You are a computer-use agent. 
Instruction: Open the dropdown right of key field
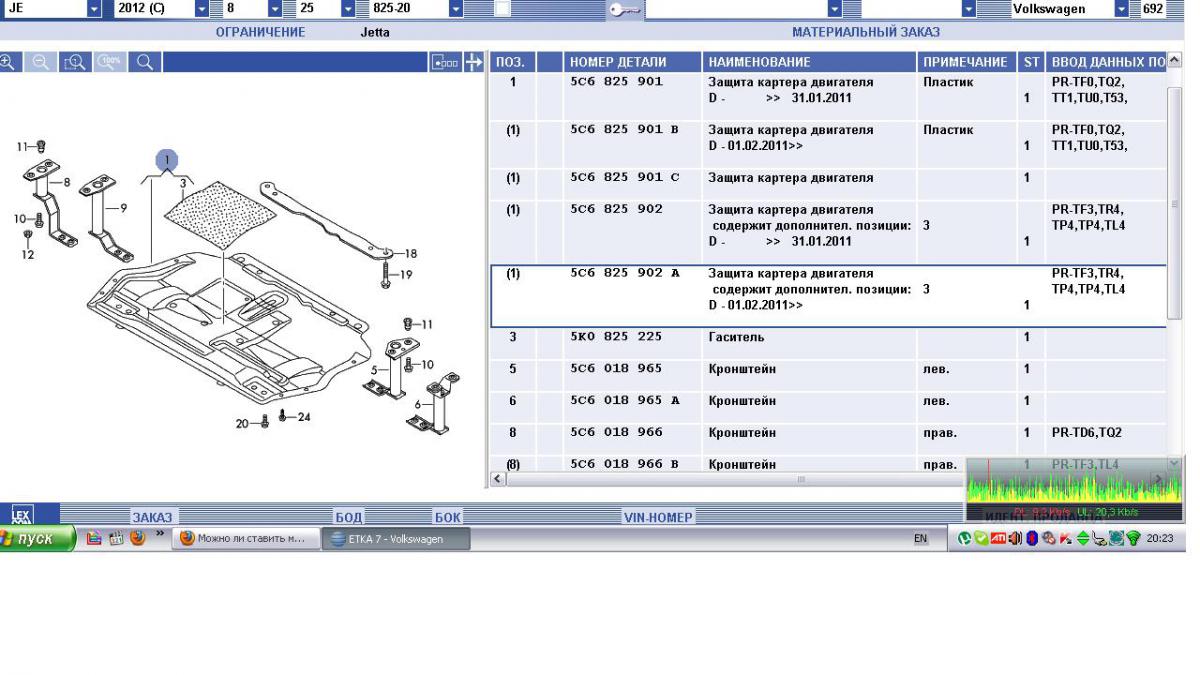(x=835, y=9)
